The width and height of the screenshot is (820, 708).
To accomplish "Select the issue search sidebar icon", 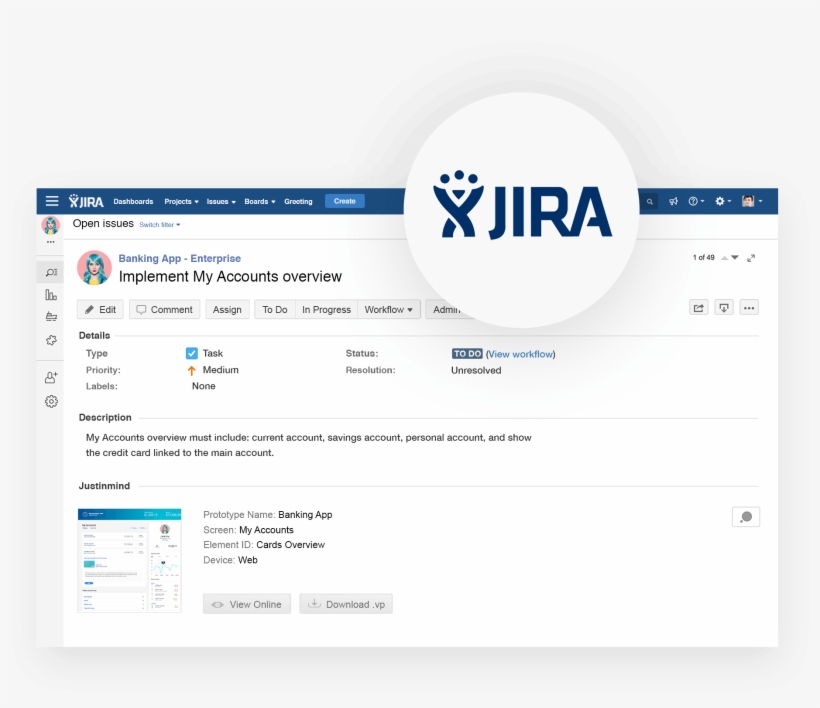I will pyautogui.click(x=51, y=272).
